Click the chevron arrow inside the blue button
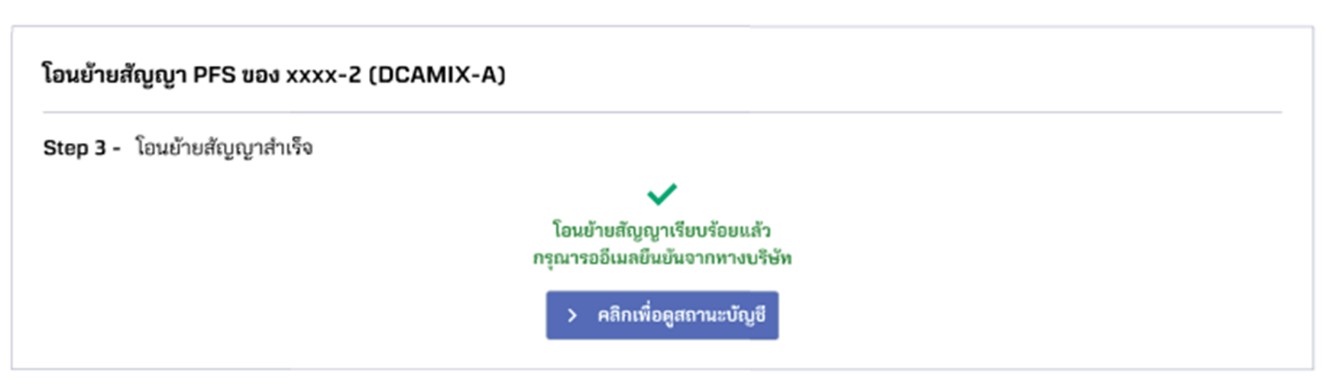 click(x=572, y=315)
